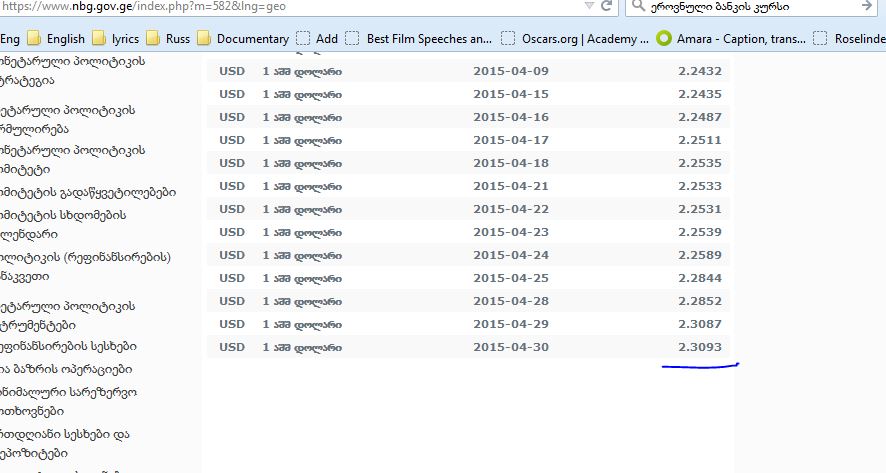Open the Eng bookmarks folder
Image resolution: width=886 pixels, height=473 pixels.
pyautogui.click(x=10, y=38)
